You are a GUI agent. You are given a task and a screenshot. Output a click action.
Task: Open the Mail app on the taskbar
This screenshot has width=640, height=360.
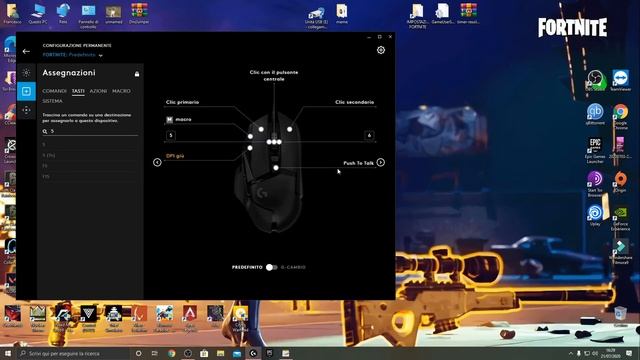[237, 353]
